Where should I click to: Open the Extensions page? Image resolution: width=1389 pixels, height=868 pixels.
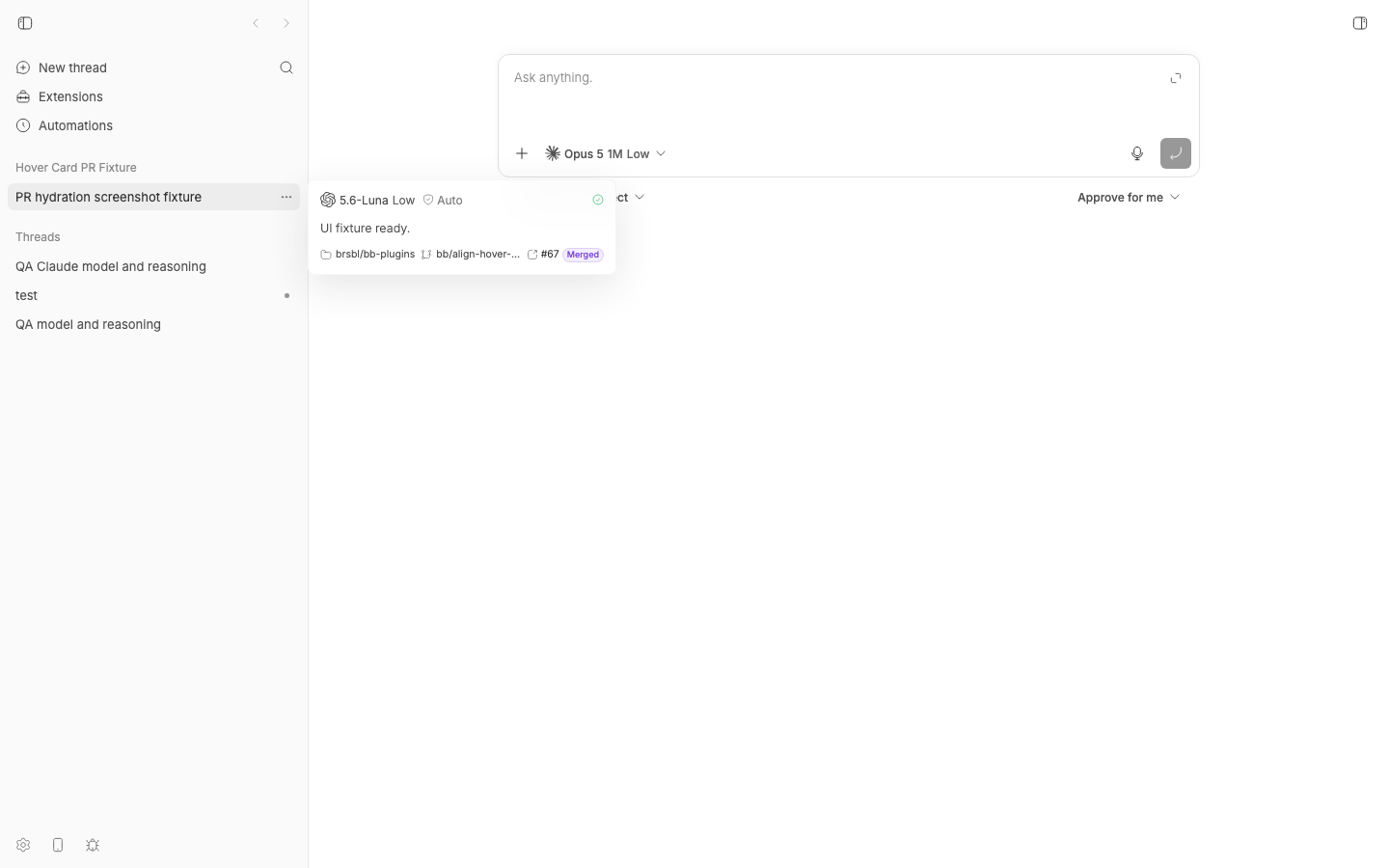coord(154,96)
